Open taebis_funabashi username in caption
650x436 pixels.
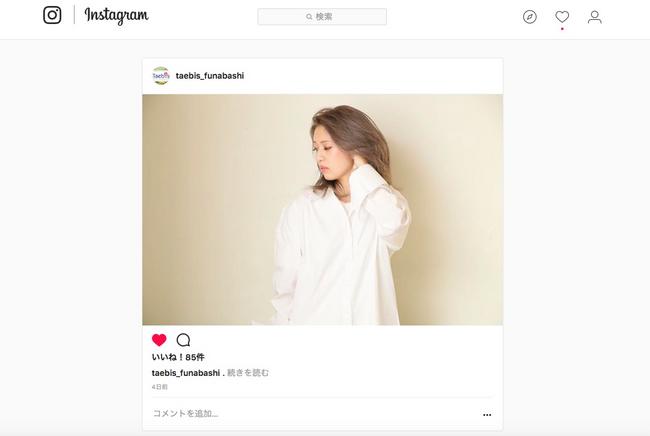click(186, 373)
